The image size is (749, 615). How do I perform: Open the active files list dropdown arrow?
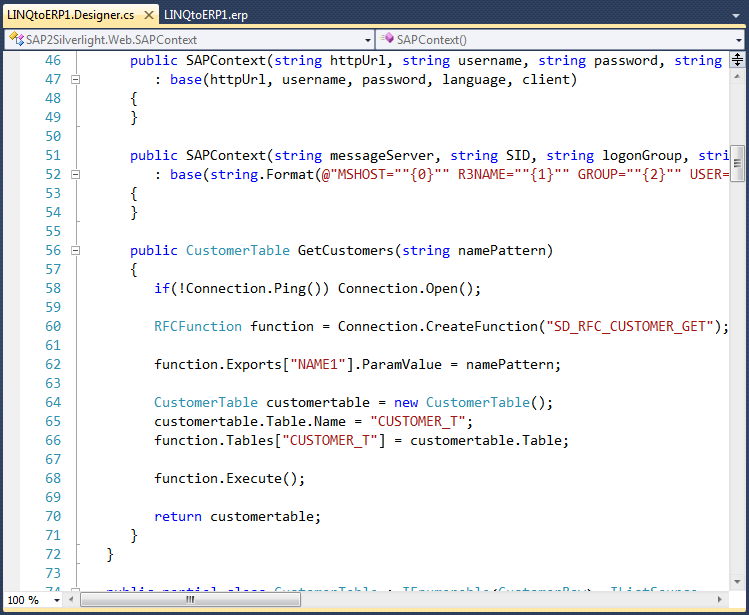(x=736, y=16)
